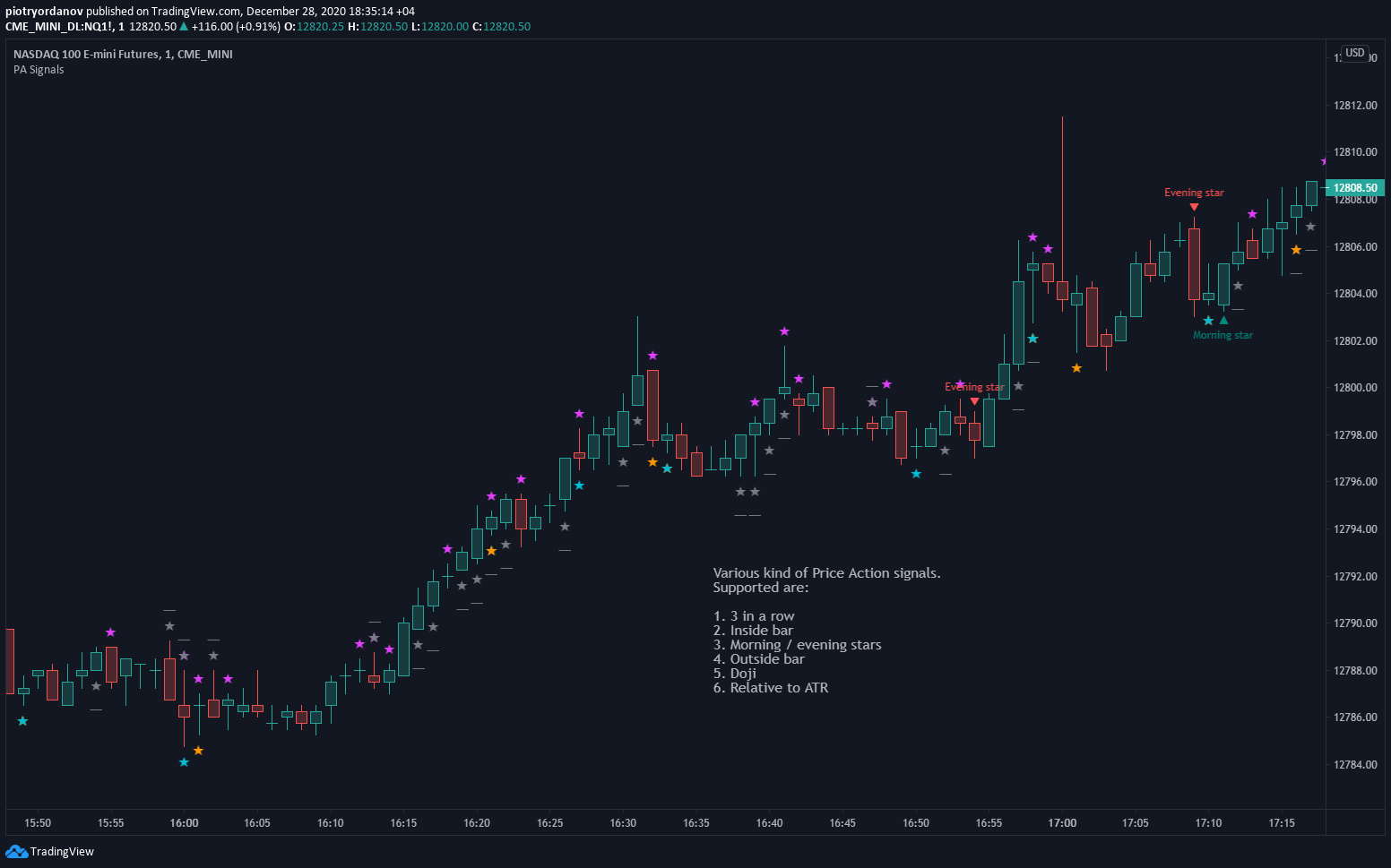This screenshot has height=868, width=1391.
Task: Click the large red candle under the upper-right Evening star
Action: (x=1194, y=264)
